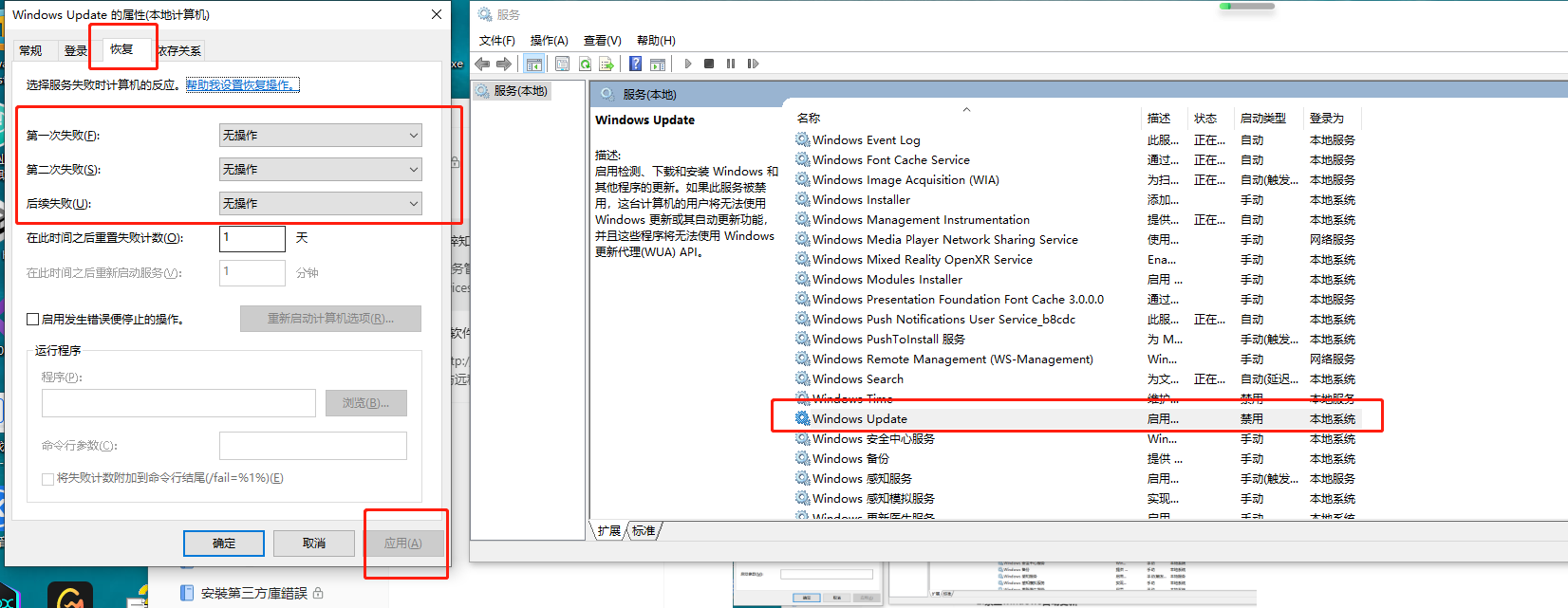Select the Windows Mixed Reality OpenXR Service row

(x=1076, y=259)
